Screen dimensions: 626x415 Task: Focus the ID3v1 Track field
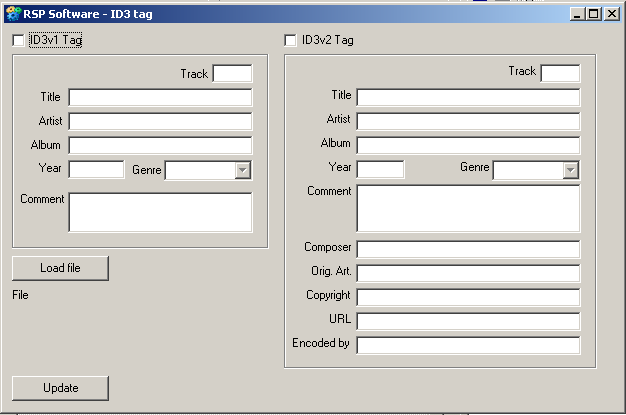pyautogui.click(x=232, y=73)
